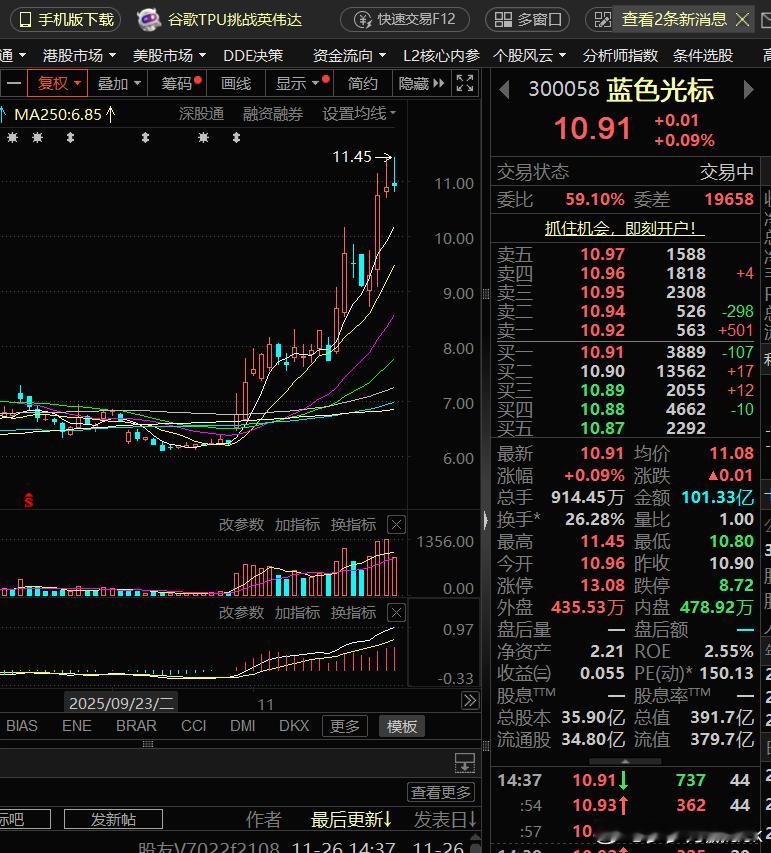Open the 模板 template button
The image size is (771, 853).
point(402,726)
